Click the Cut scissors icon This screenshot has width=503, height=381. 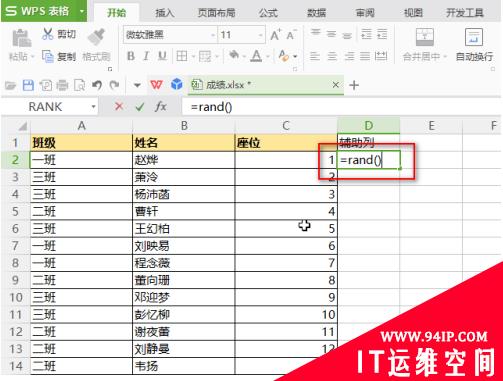[x=48, y=34]
